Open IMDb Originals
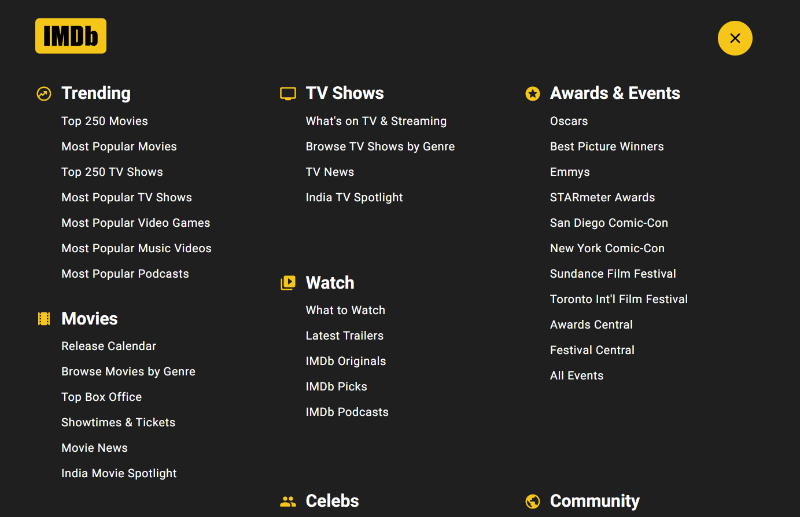The height and width of the screenshot is (517, 800). click(x=346, y=361)
